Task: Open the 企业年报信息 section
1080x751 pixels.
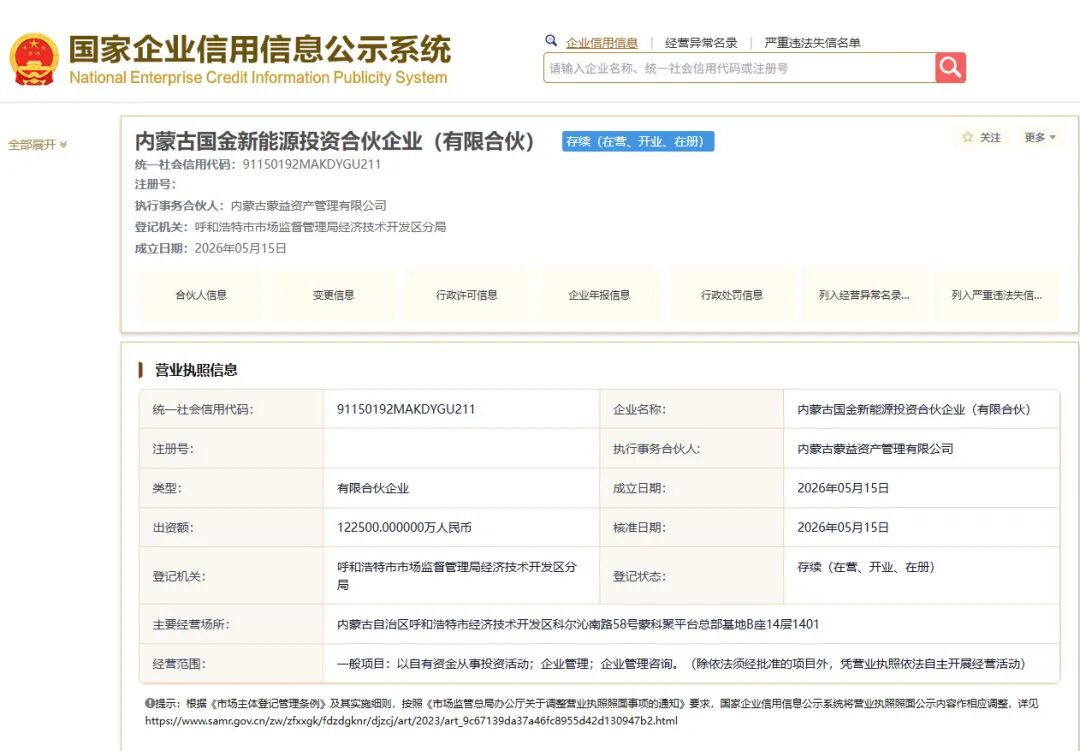Action: [599, 295]
